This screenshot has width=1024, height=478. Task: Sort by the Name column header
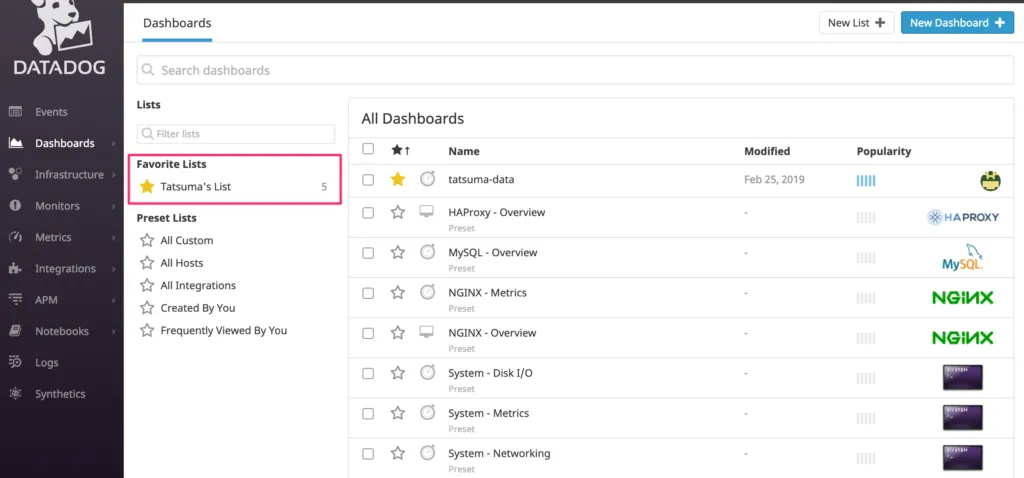coord(464,151)
